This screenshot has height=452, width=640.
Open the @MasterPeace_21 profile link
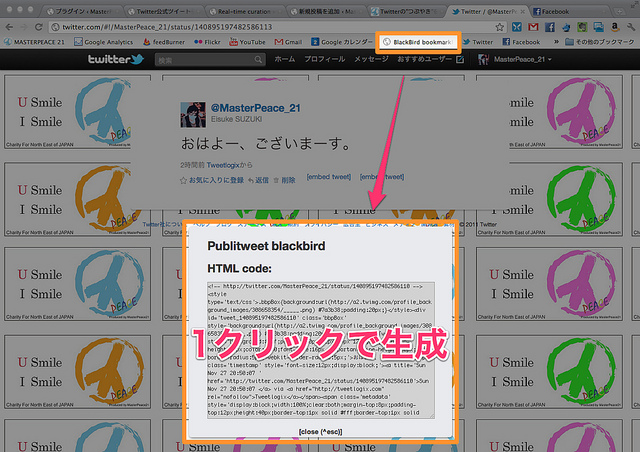coord(256,108)
